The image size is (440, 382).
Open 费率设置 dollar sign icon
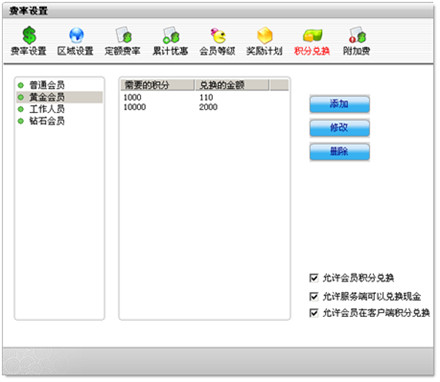pos(29,35)
